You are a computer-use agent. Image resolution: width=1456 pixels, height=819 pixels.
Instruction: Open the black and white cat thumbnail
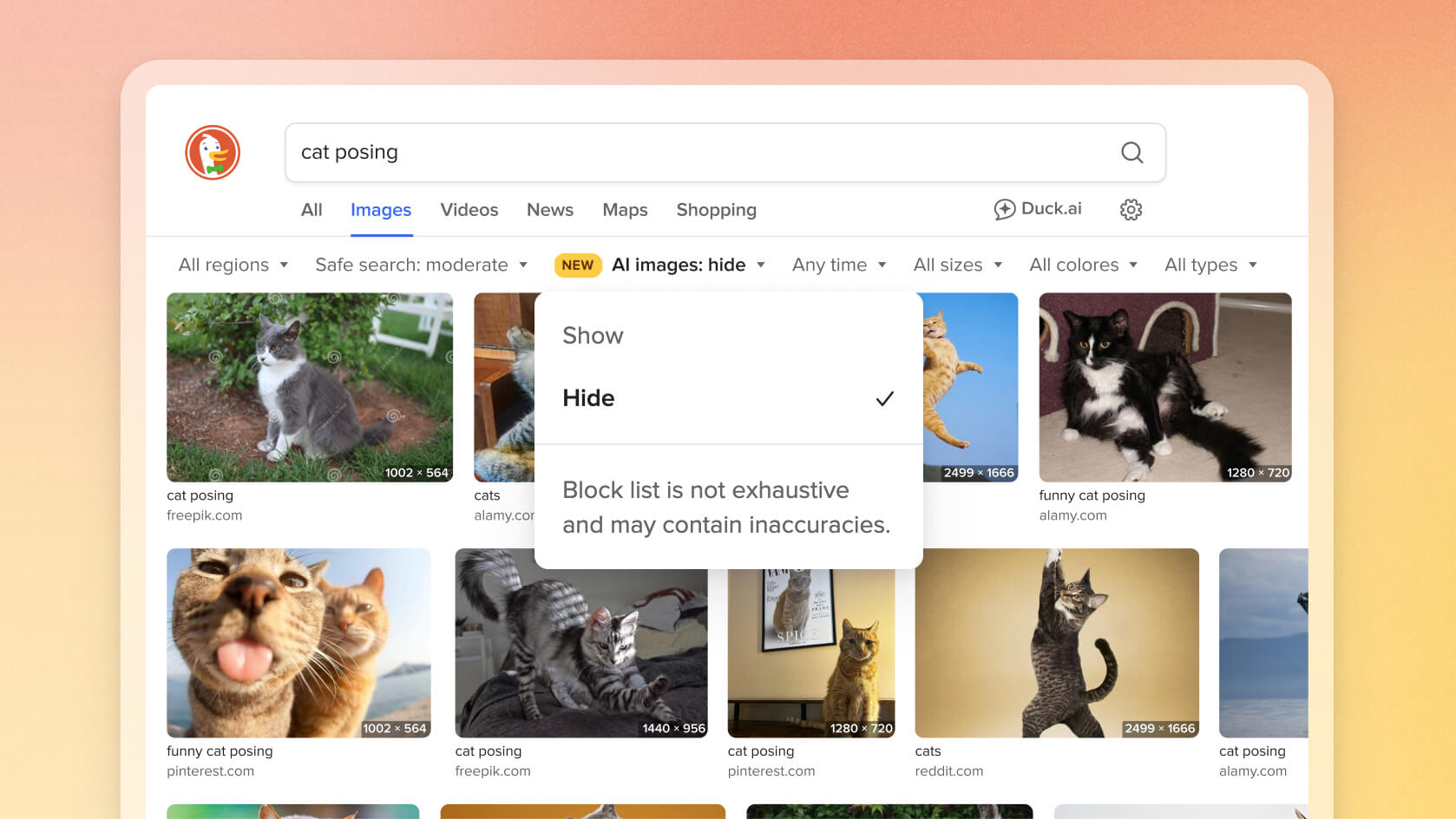[1164, 387]
